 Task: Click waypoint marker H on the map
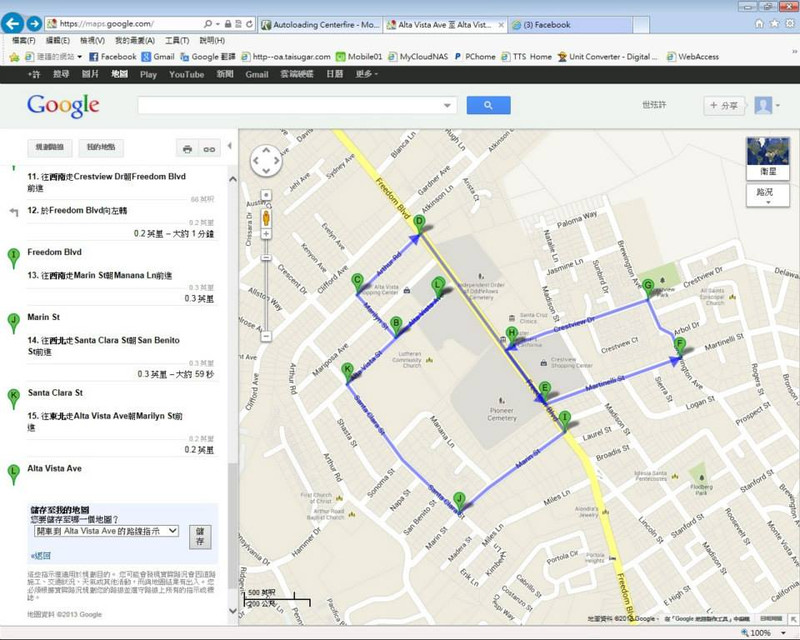click(511, 337)
